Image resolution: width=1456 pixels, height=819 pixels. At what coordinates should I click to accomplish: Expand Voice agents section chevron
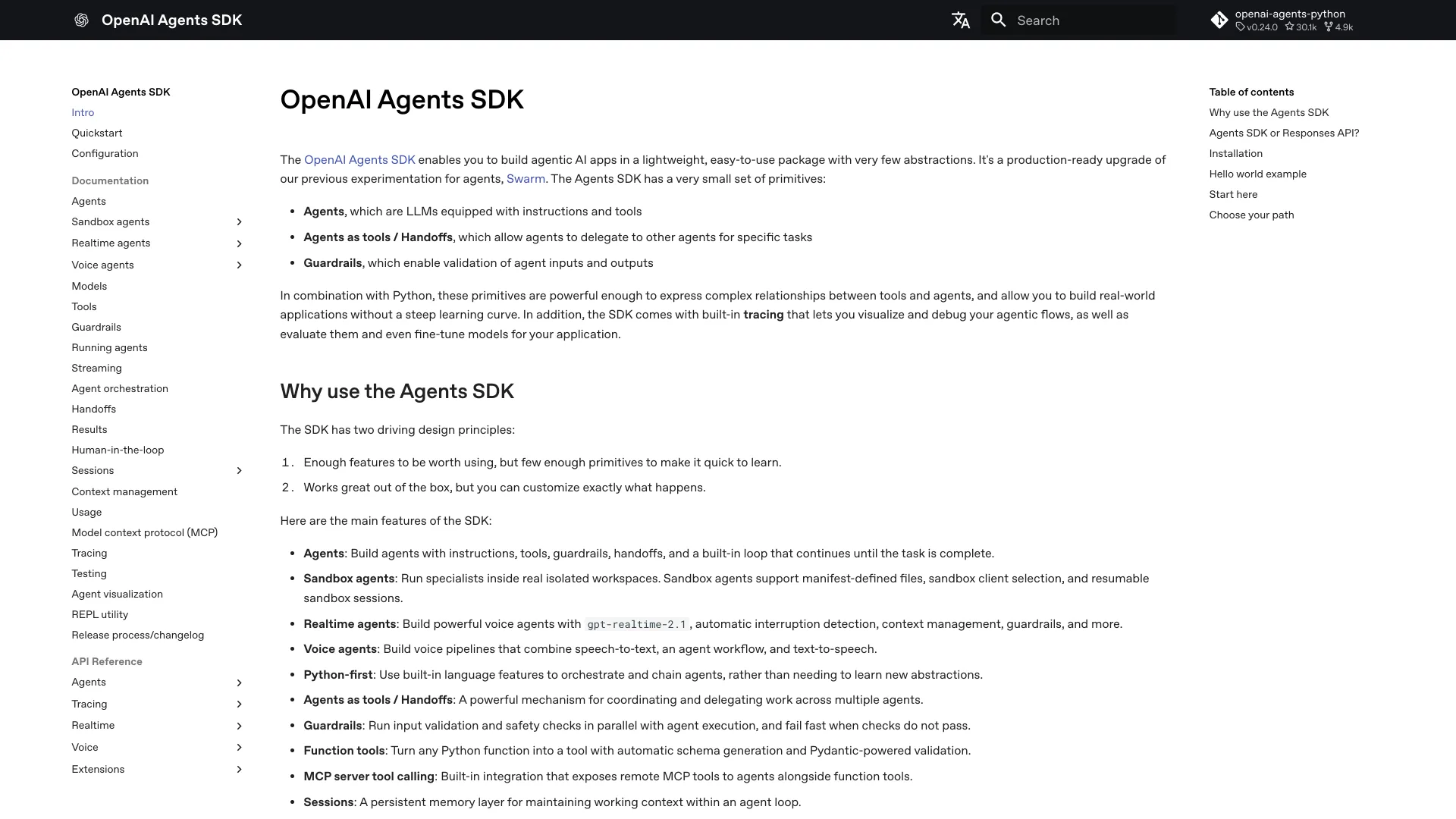pyautogui.click(x=239, y=265)
